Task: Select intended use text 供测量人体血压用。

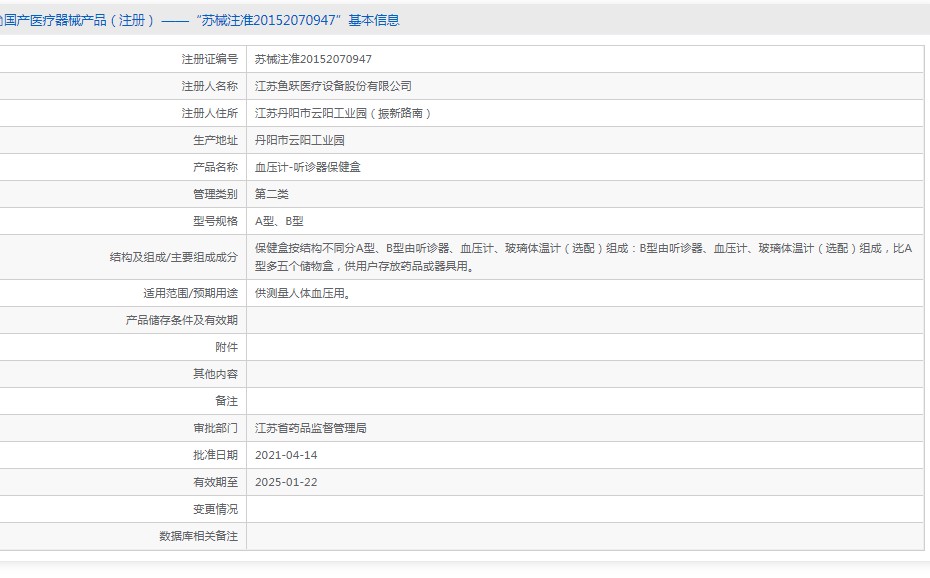Action: [x=304, y=293]
